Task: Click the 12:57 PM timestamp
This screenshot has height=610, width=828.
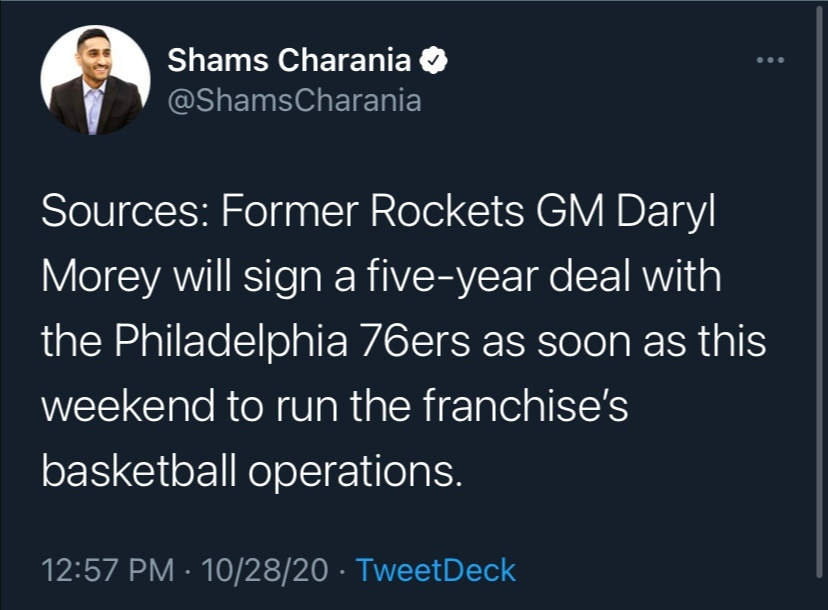Action: [108, 570]
